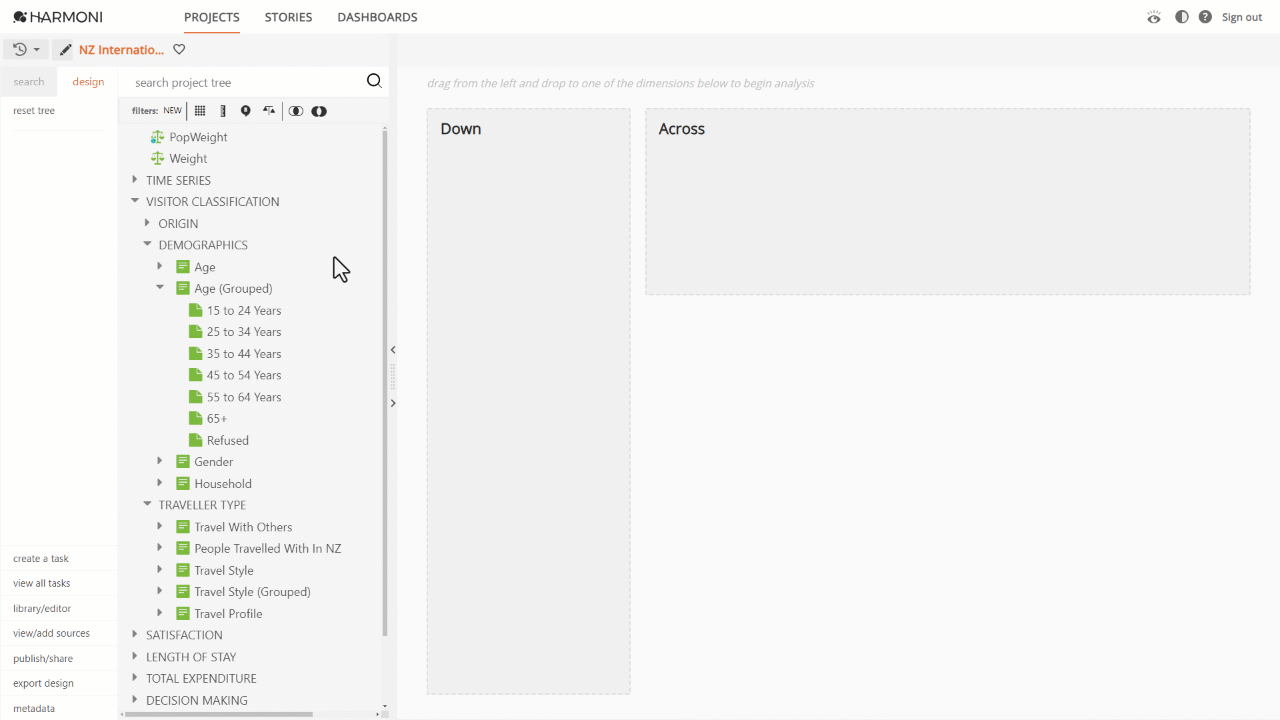Click export design
Viewport: 1280px width, 720px height.
(43, 683)
